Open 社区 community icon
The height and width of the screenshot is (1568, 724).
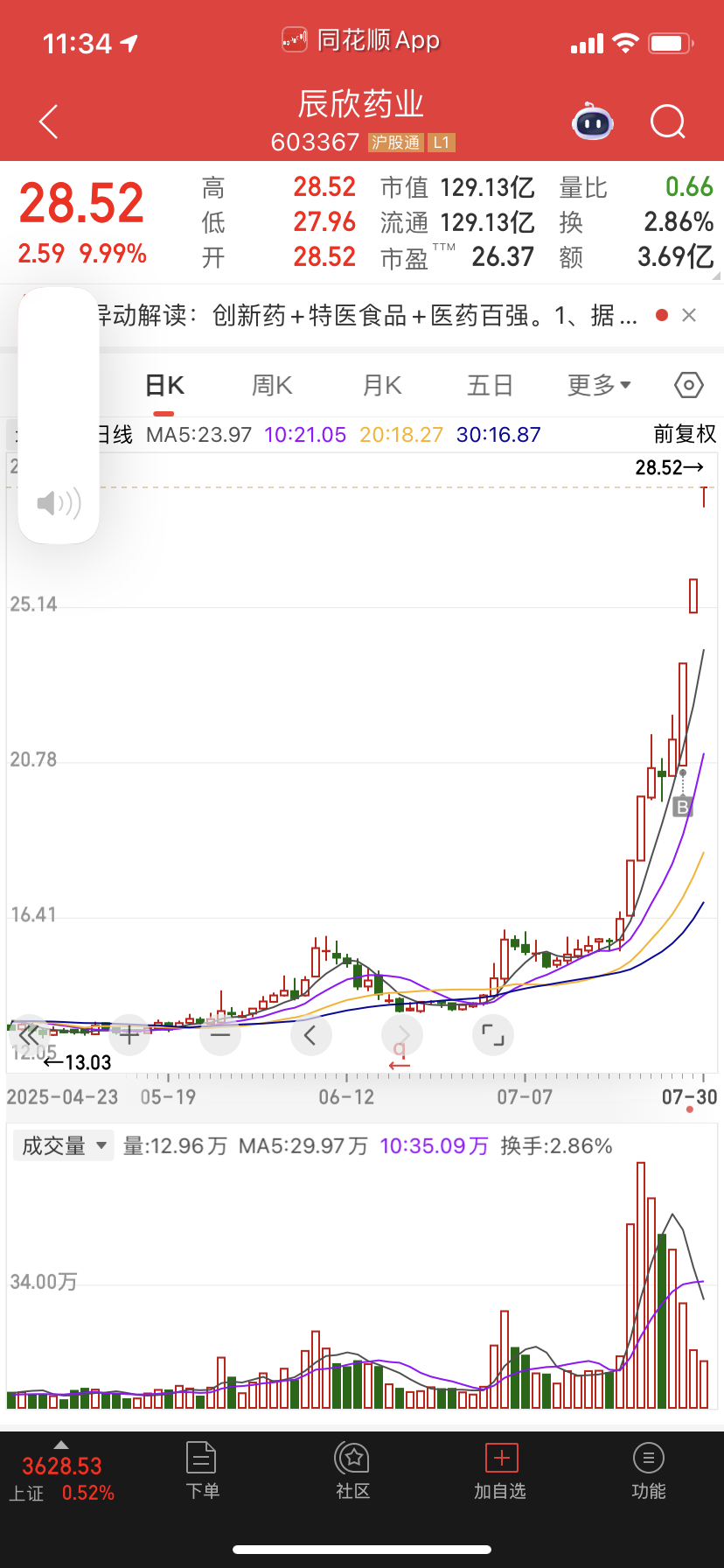click(x=353, y=1471)
